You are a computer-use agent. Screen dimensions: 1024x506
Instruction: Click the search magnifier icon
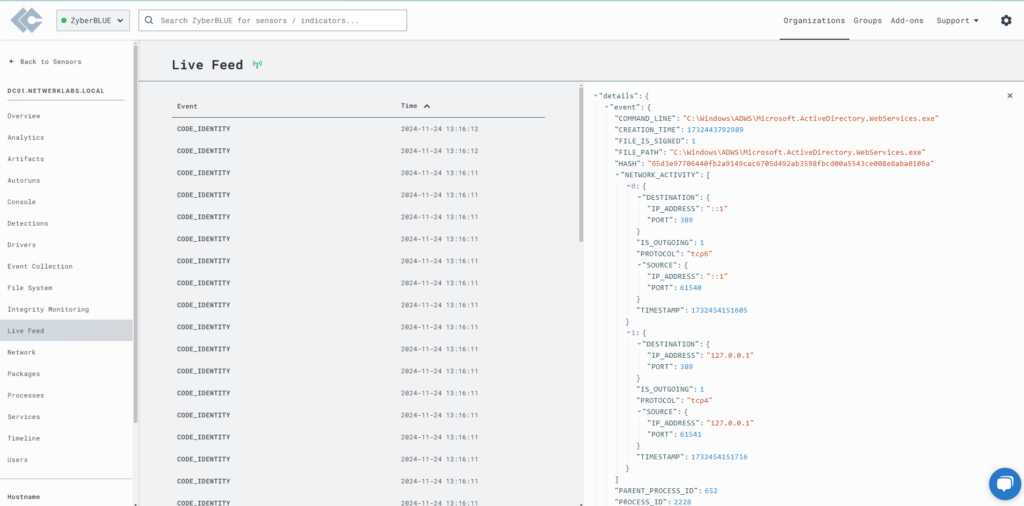[x=149, y=20]
